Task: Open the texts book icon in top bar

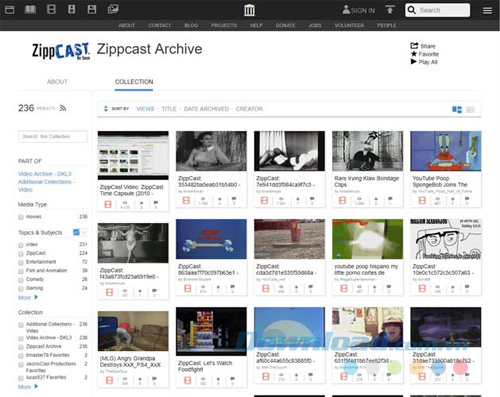Action: pyautogui.click(x=30, y=9)
